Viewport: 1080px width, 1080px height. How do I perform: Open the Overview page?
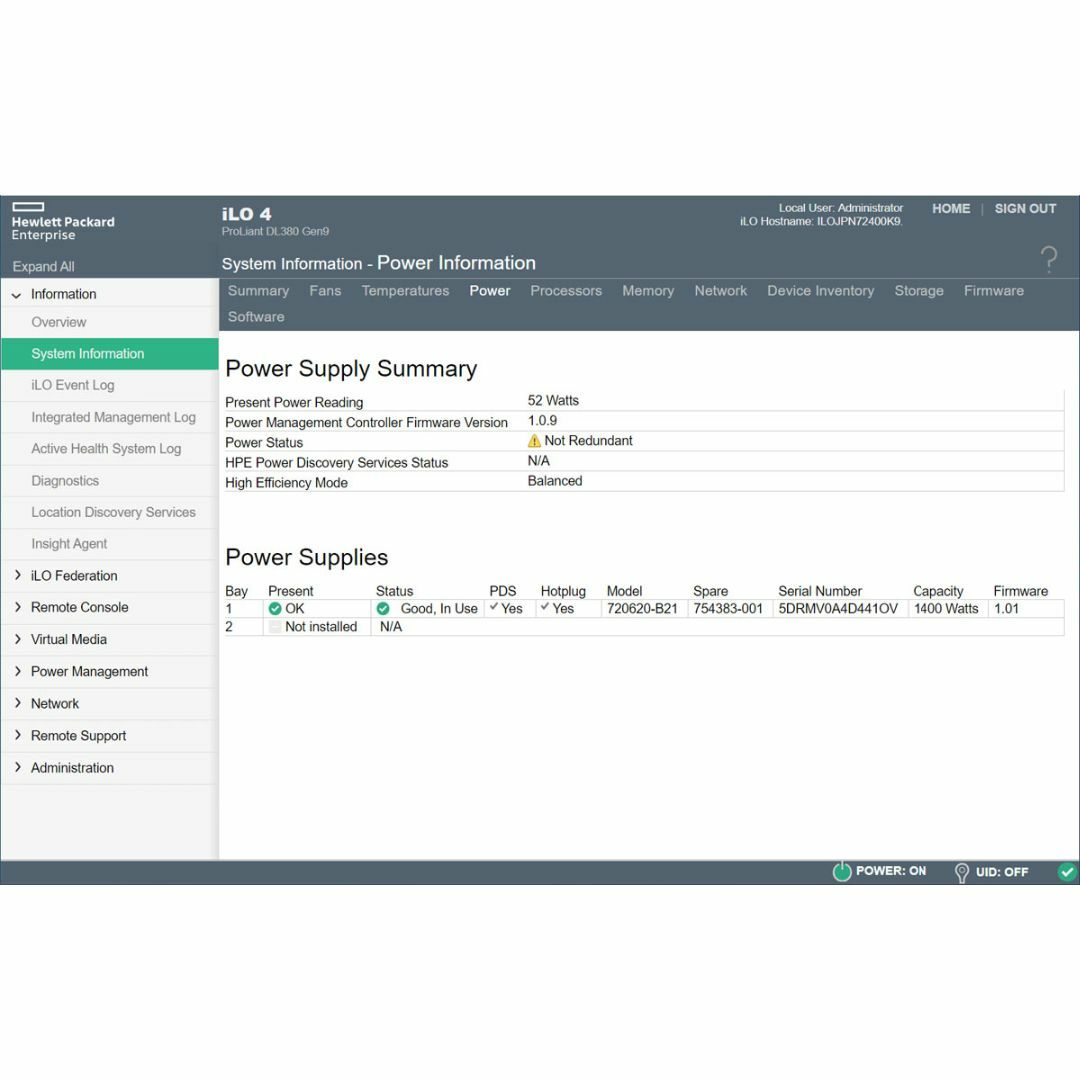[59, 322]
